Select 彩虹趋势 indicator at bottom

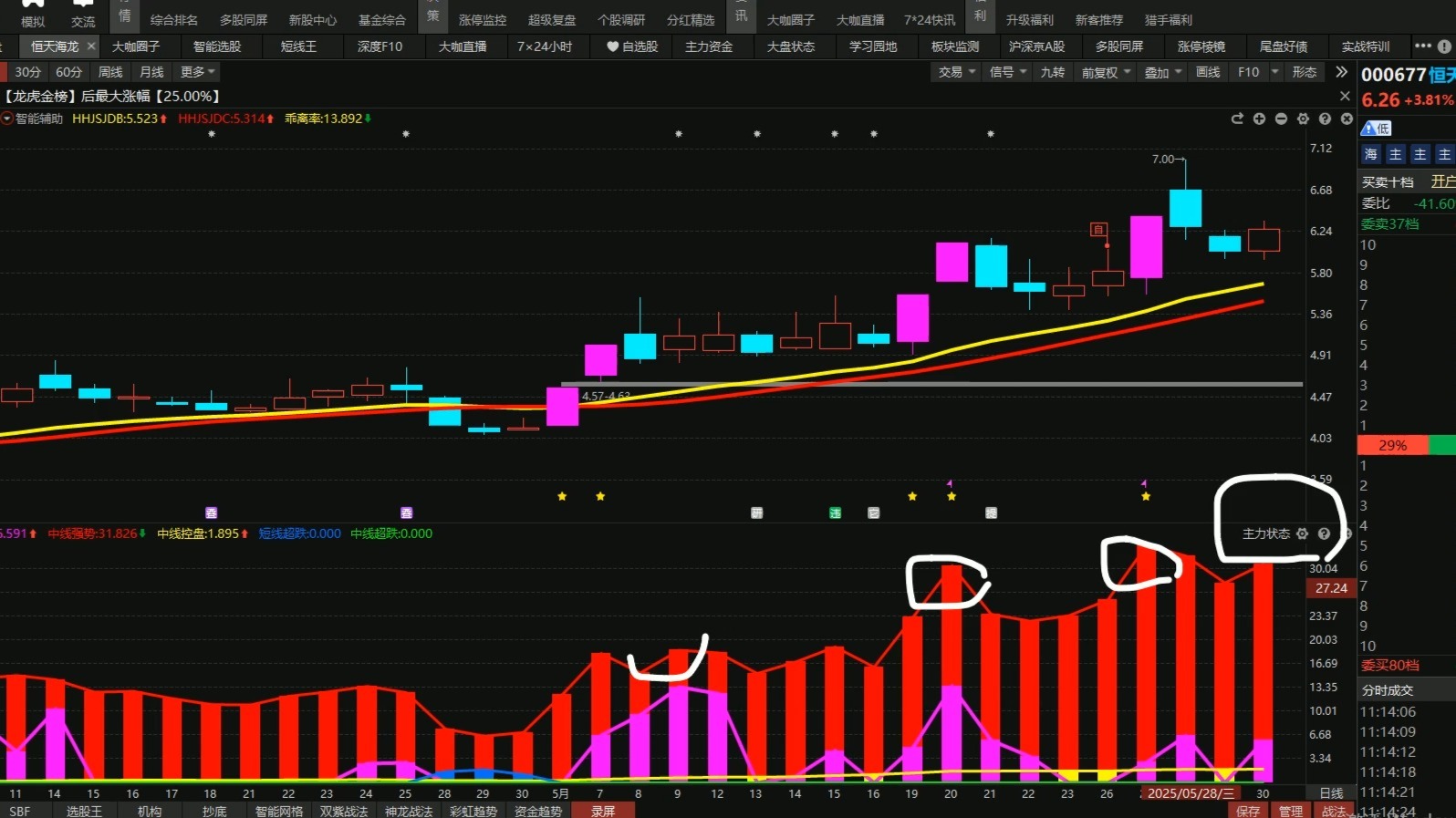click(473, 811)
